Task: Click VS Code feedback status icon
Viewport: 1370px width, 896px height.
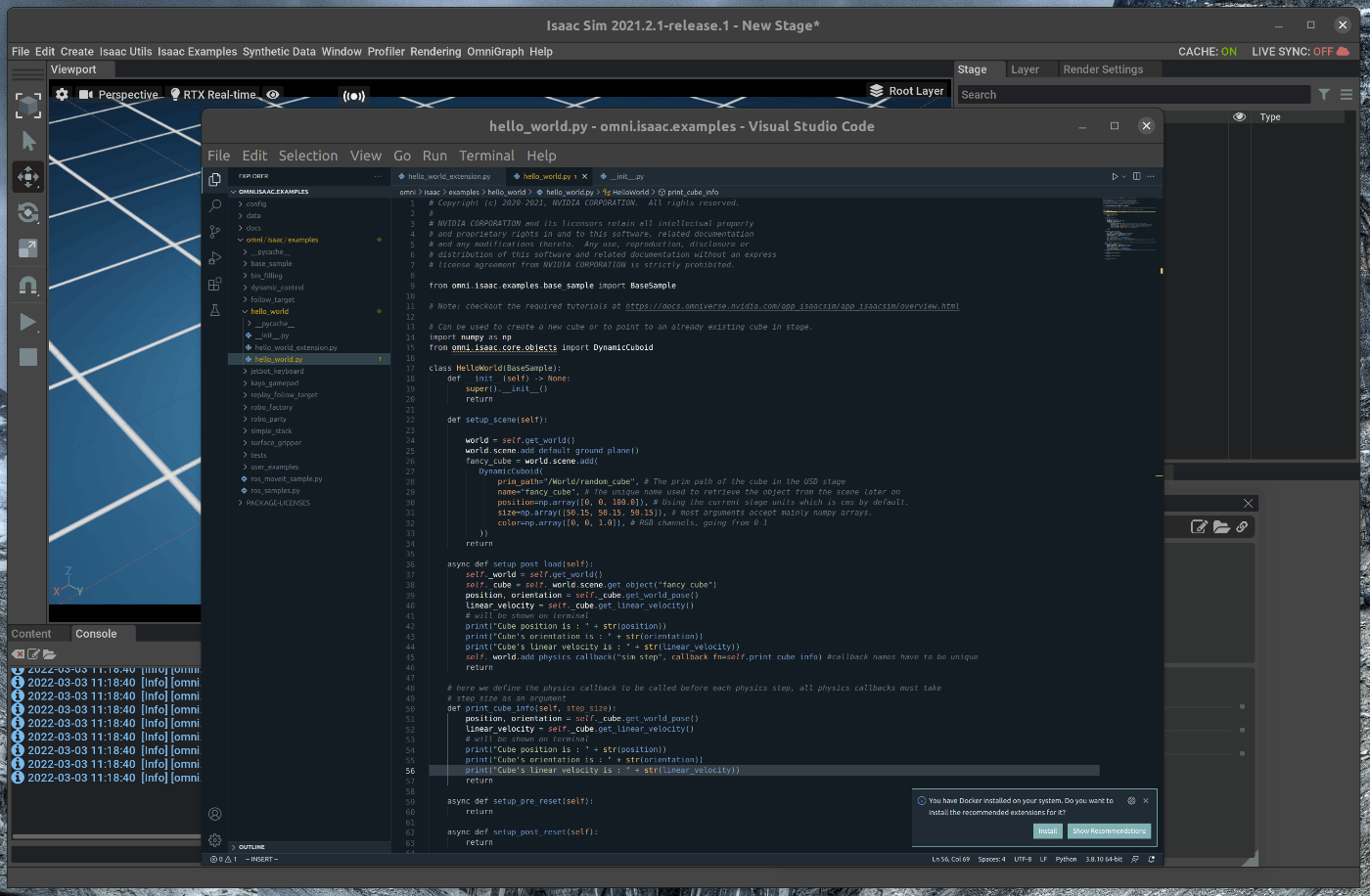Action: pos(1135,859)
